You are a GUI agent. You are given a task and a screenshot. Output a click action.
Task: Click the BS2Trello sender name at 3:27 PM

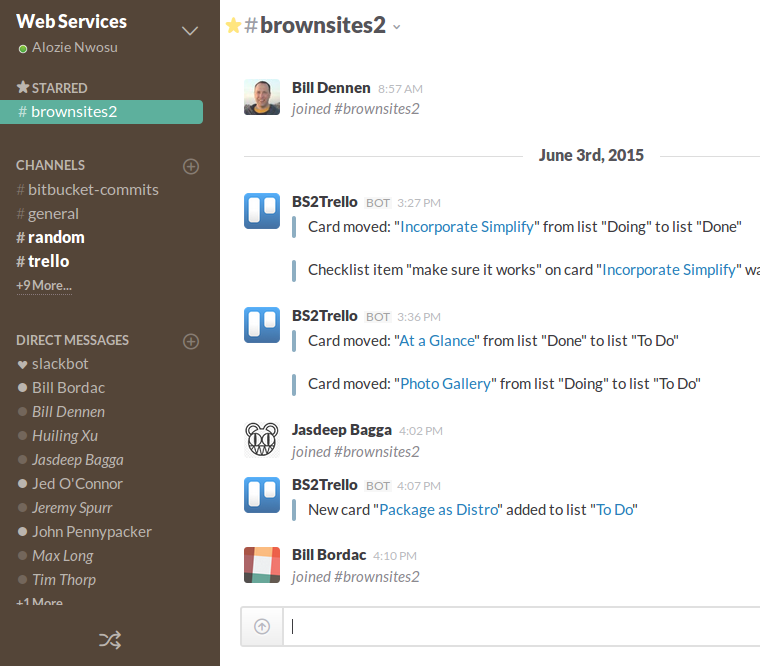325,202
